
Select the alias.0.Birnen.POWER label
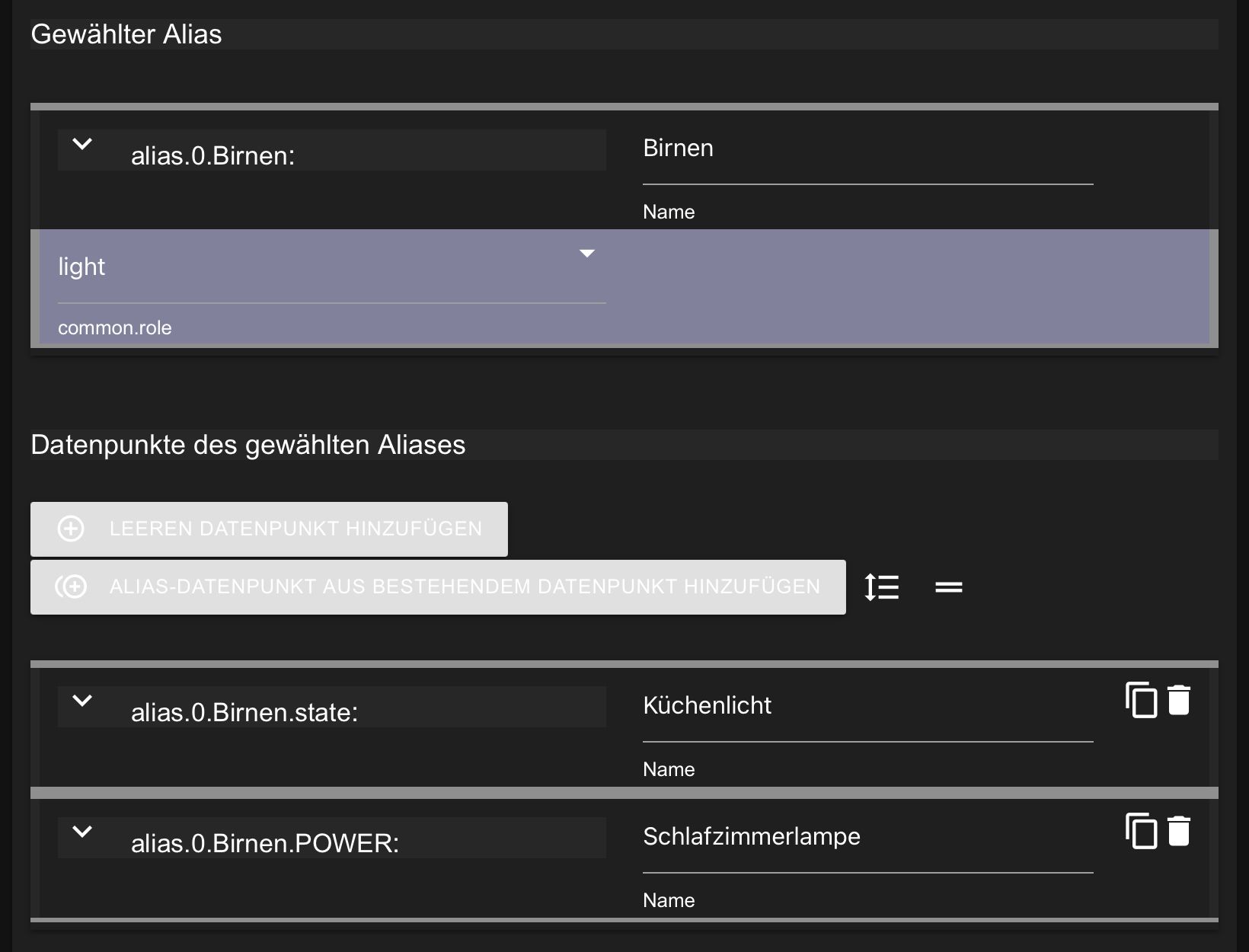click(264, 844)
